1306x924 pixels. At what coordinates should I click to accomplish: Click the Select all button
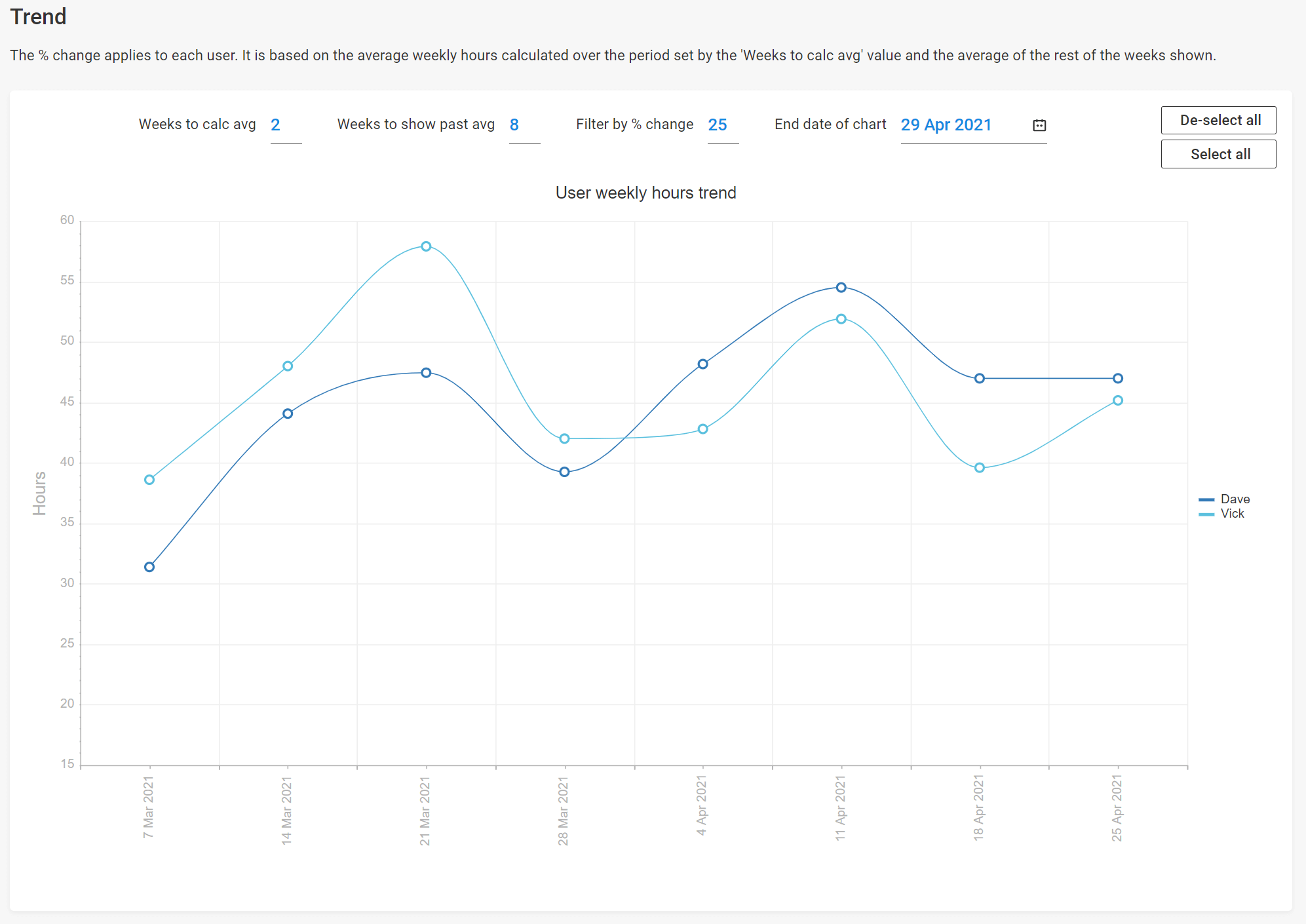click(x=1218, y=154)
